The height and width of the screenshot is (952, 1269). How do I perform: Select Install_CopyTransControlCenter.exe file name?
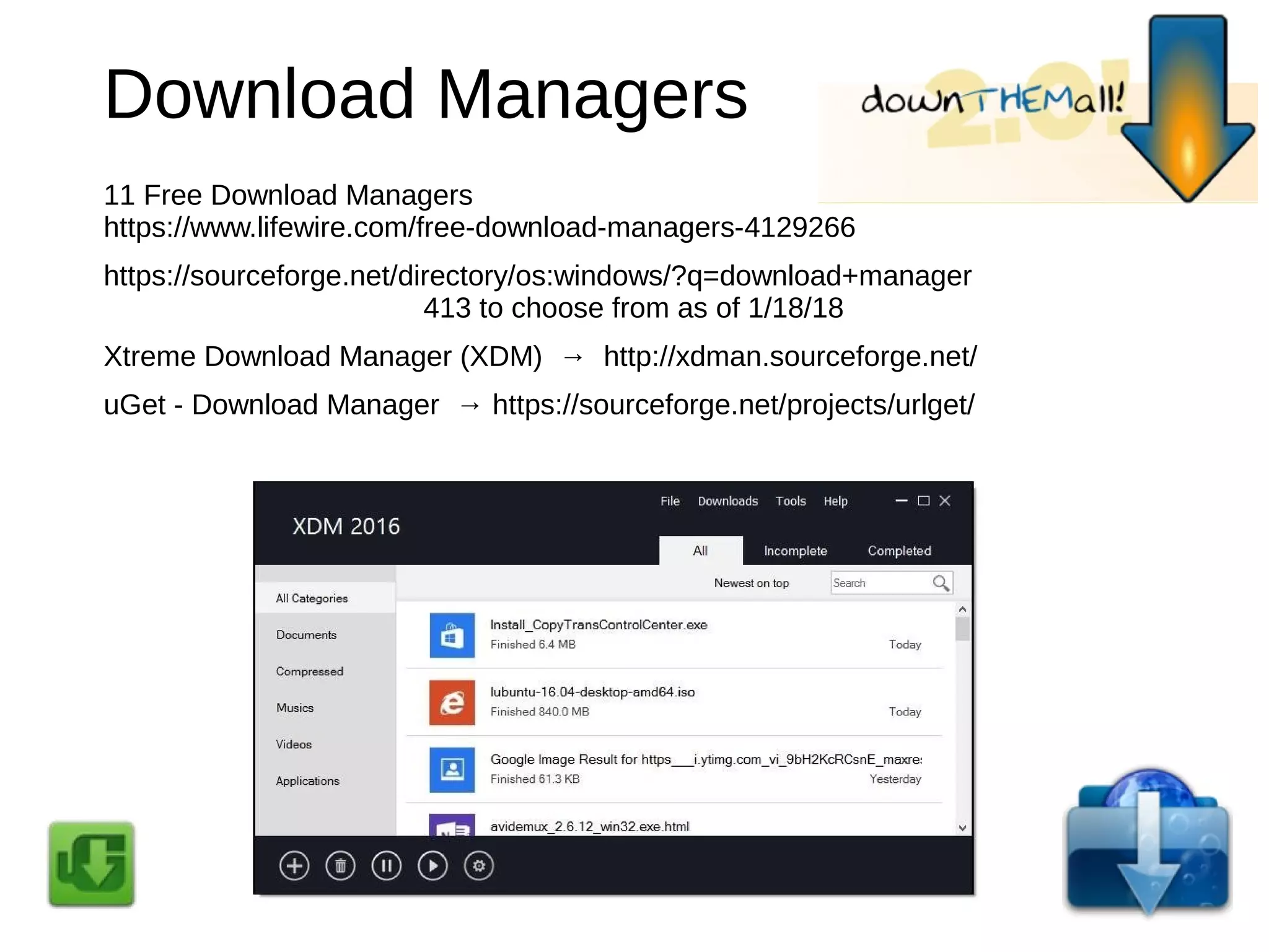pos(599,625)
